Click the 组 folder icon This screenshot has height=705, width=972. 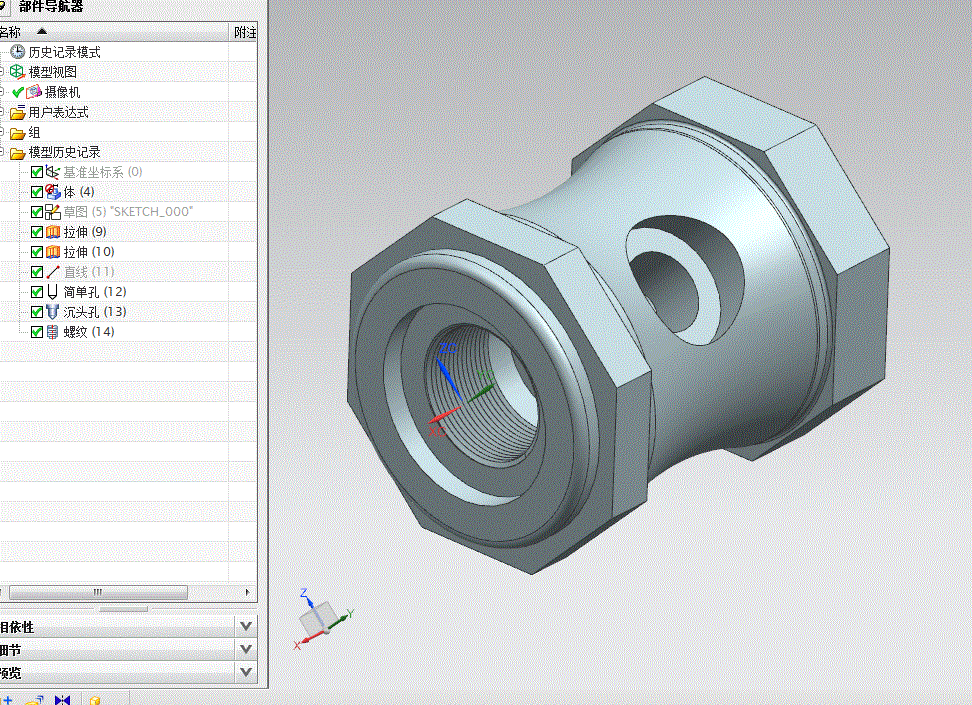(x=17, y=133)
